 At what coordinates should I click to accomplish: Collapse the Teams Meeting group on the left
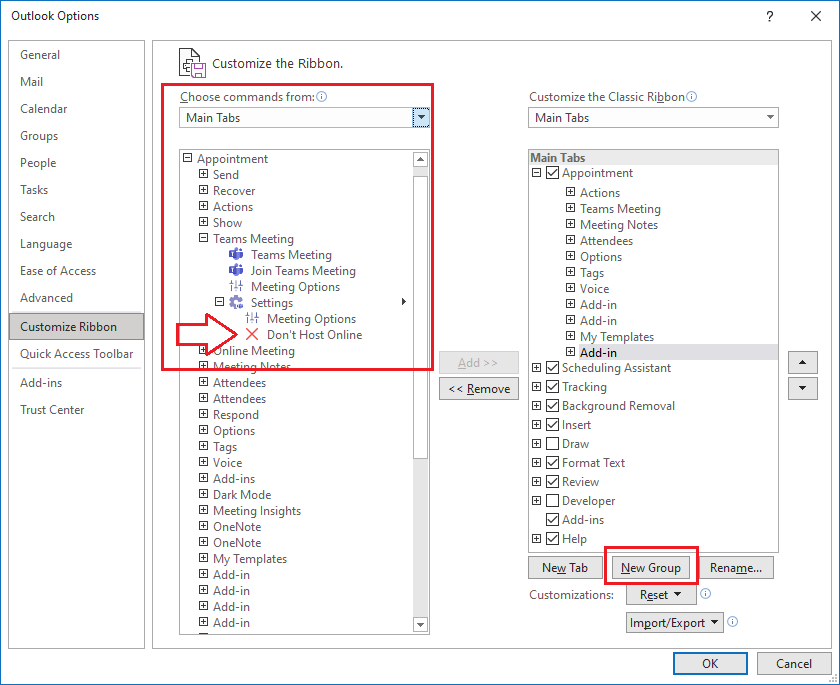click(x=204, y=238)
